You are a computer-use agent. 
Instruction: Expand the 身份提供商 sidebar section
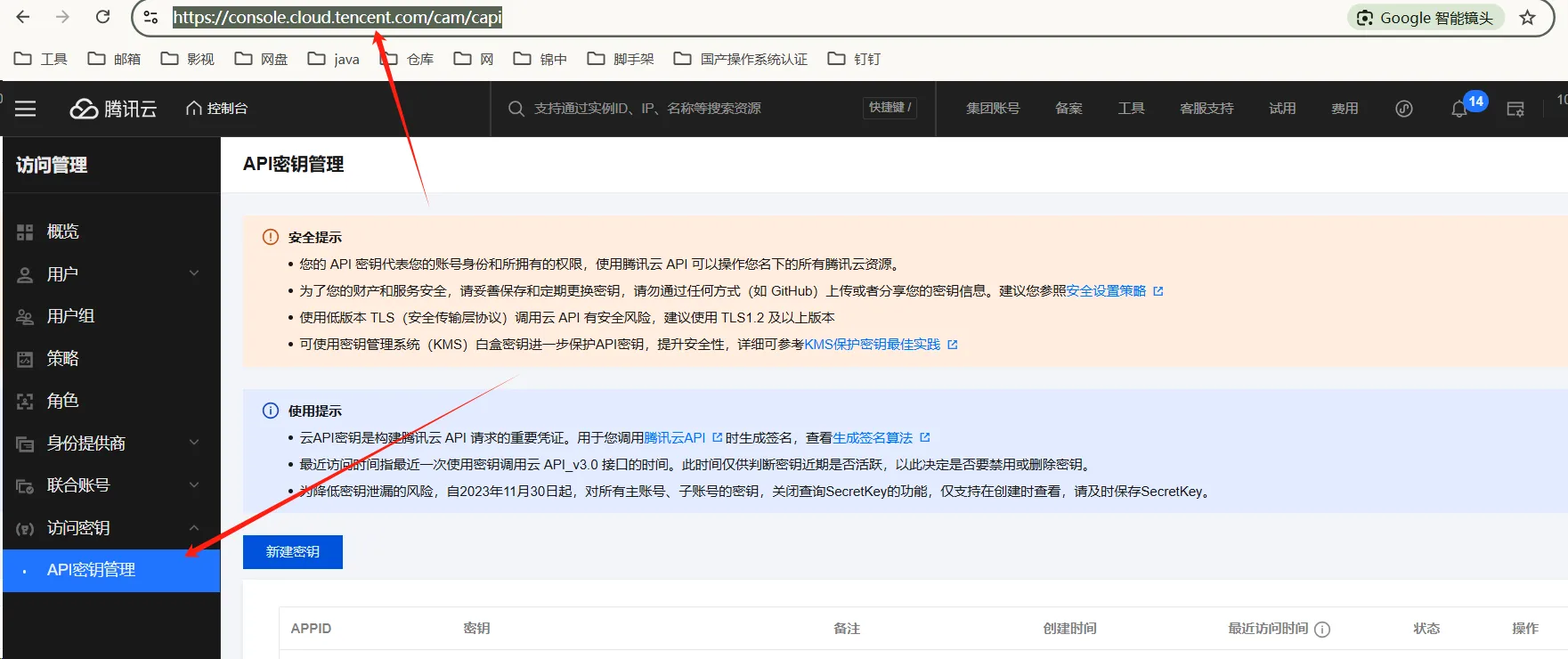point(111,443)
